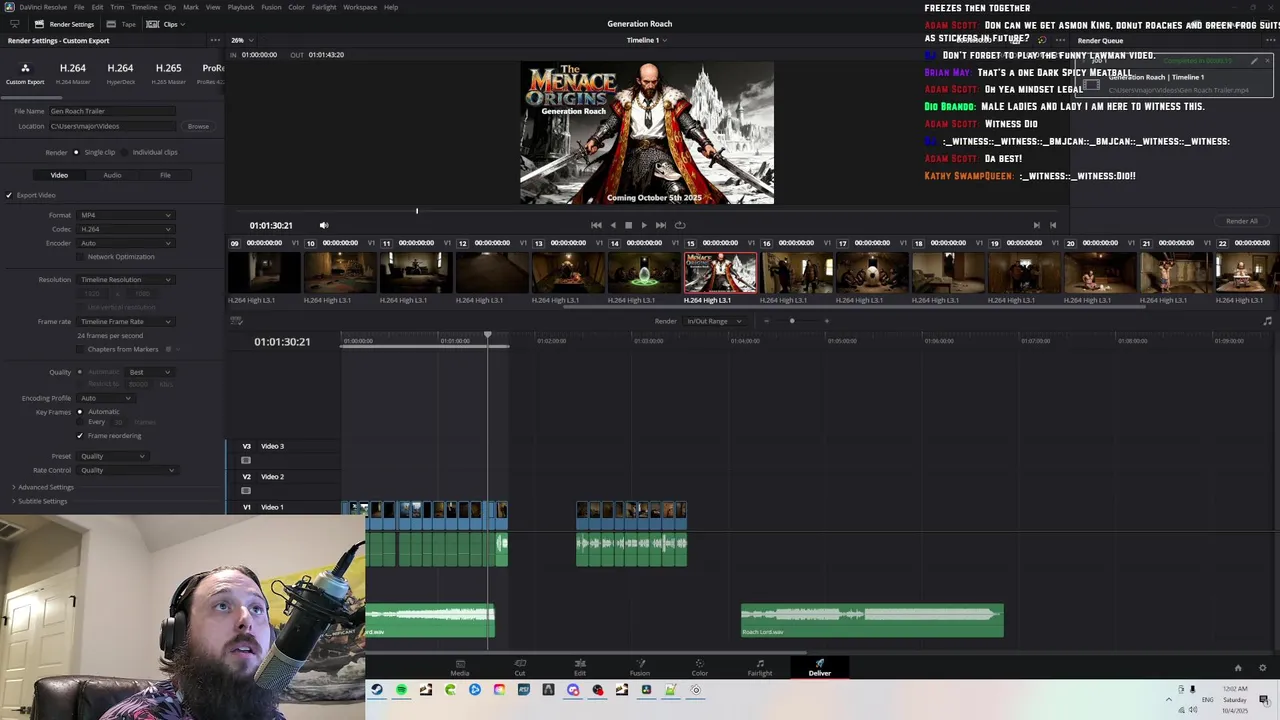Open the Encoder Auto dropdown
This screenshot has height=720, width=1280.
(x=126, y=243)
